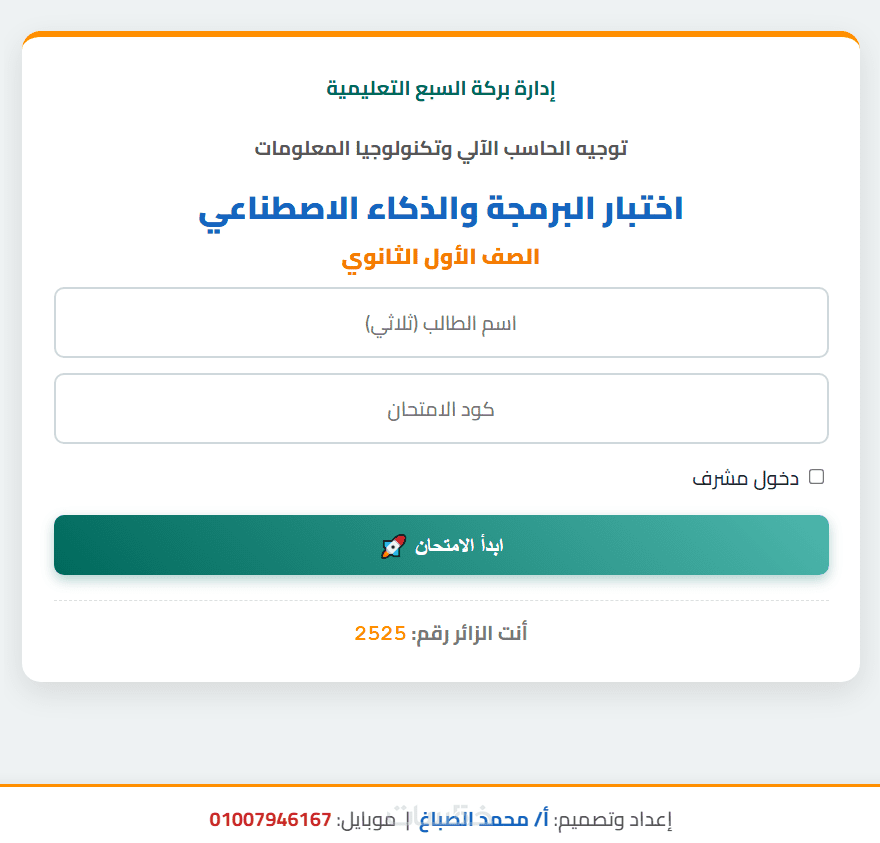Select the visitor count 2525
Screen dimensions: 880x843
pyautogui.click(x=380, y=633)
